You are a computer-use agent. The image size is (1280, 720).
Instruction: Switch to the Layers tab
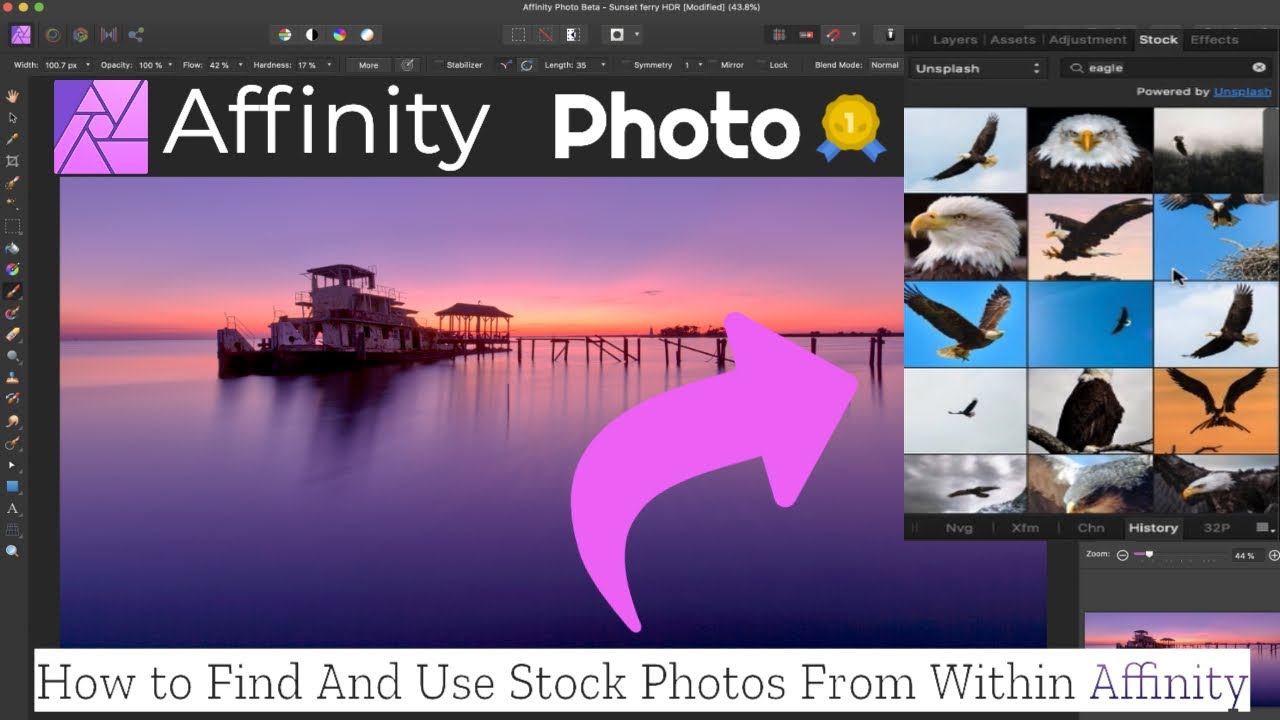pyautogui.click(x=955, y=40)
